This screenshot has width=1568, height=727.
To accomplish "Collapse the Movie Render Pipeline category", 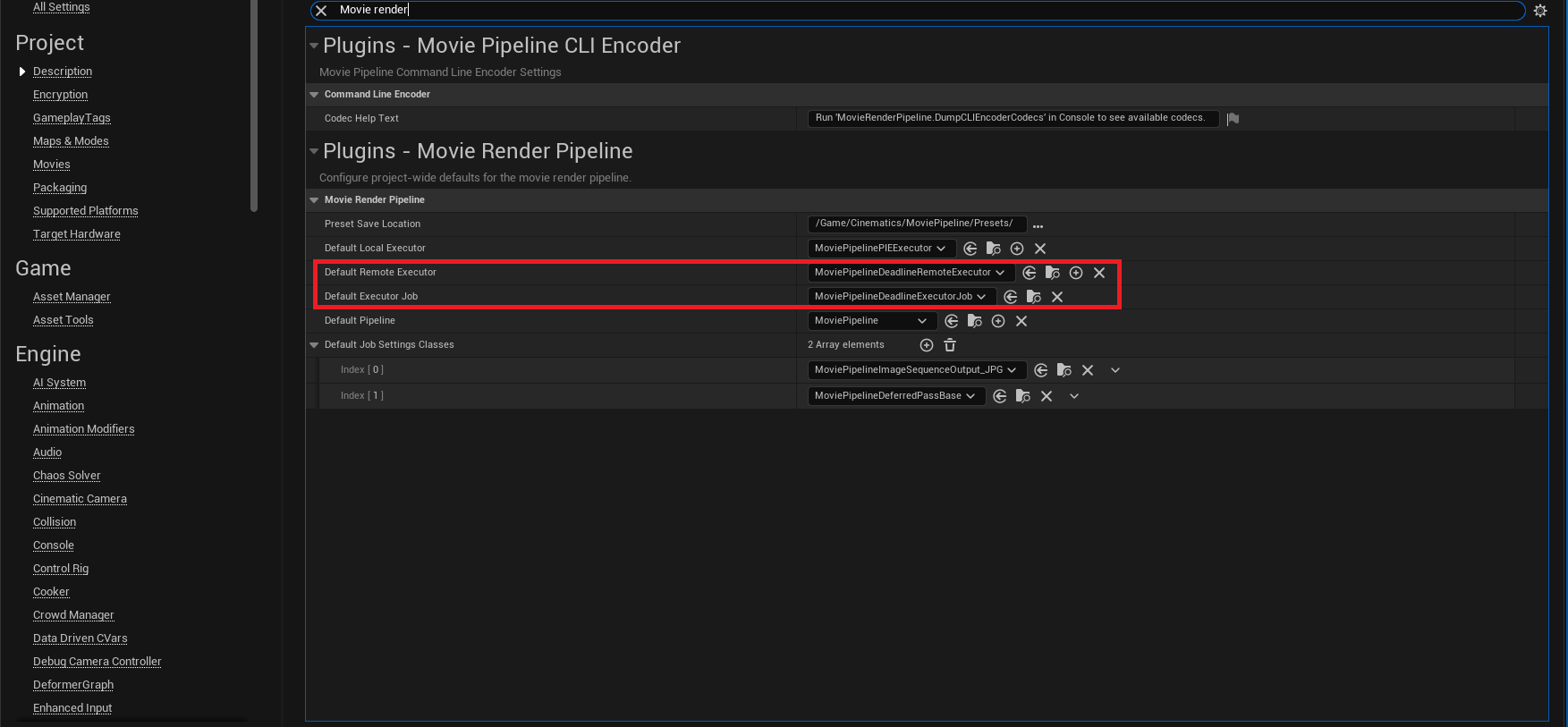I will point(314,200).
